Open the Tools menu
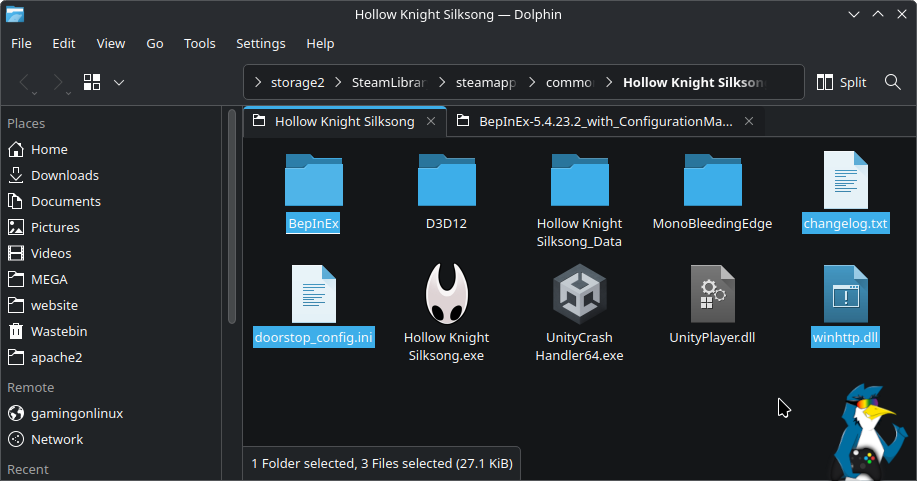The width and height of the screenshot is (917, 481). pyautogui.click(x=200, y=43)
